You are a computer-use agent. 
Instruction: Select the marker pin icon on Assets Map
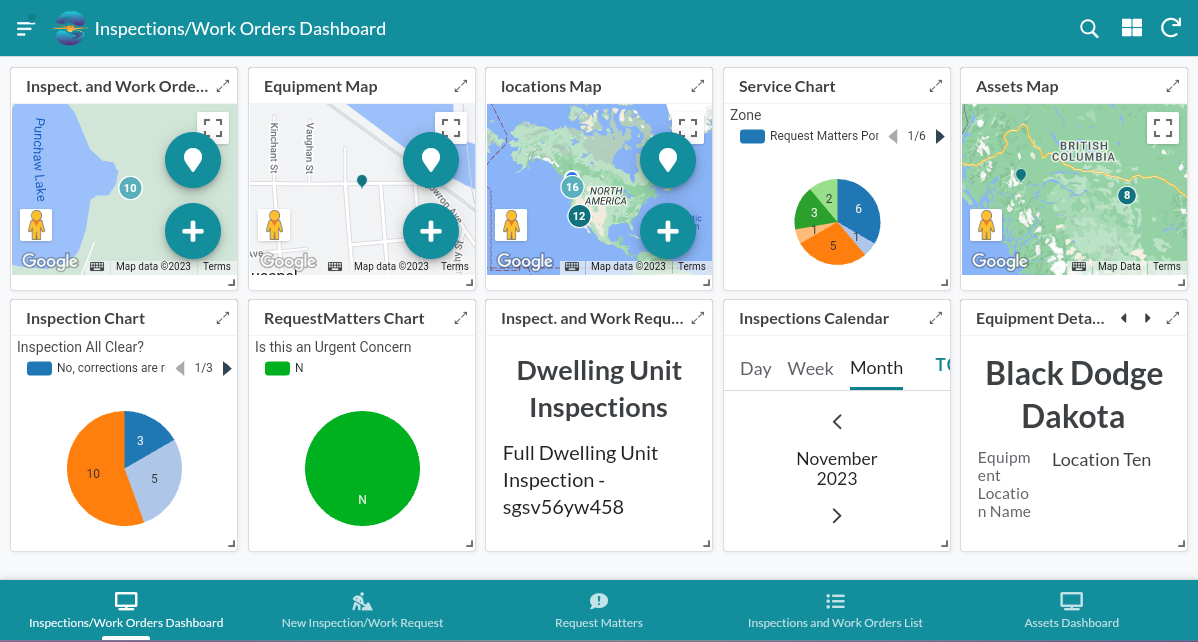tap(1022, 173)
